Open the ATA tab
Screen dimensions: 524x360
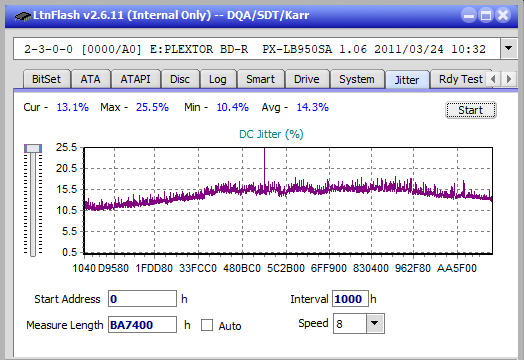91,79
